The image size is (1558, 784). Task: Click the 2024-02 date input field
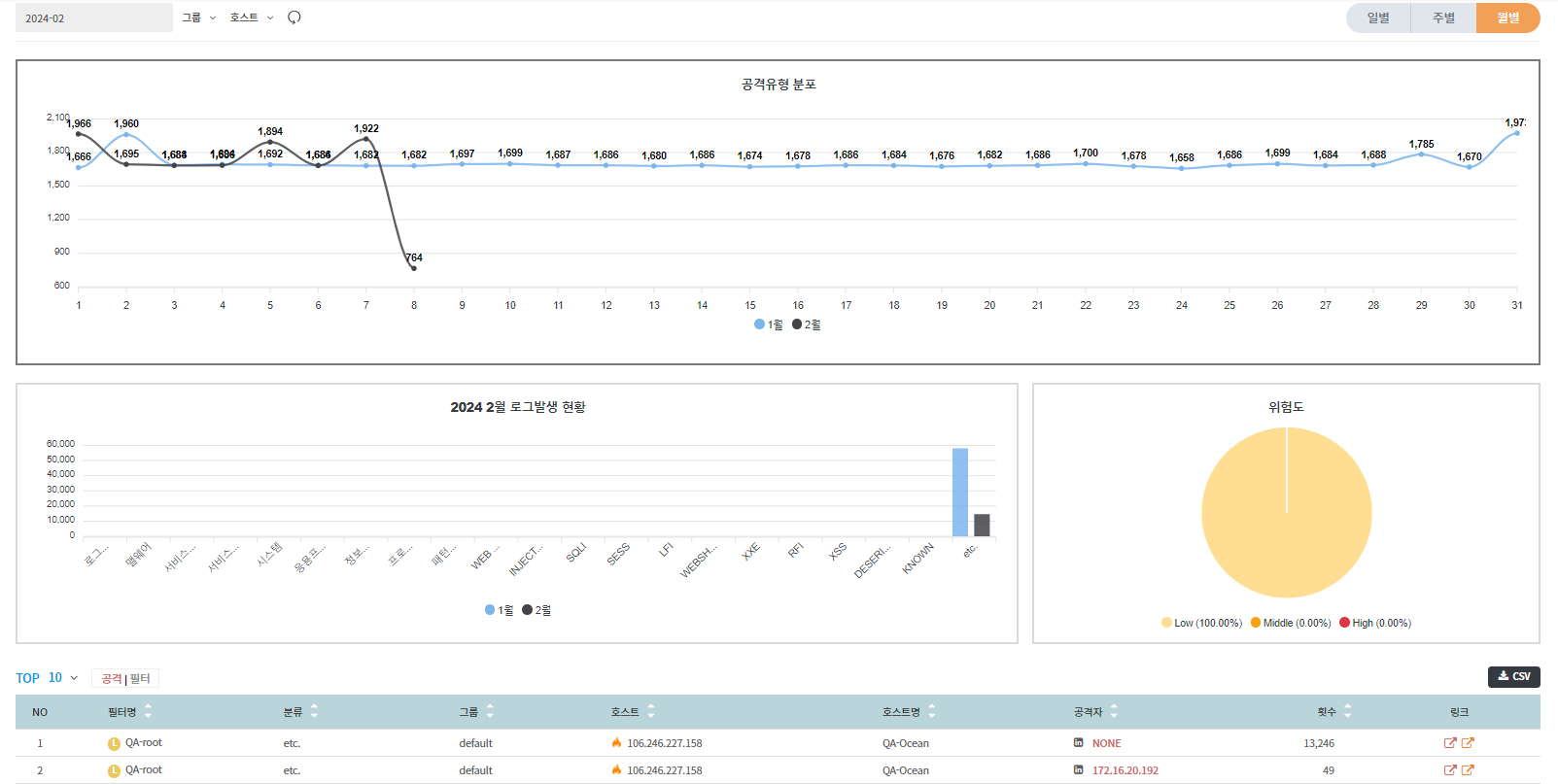94,17
